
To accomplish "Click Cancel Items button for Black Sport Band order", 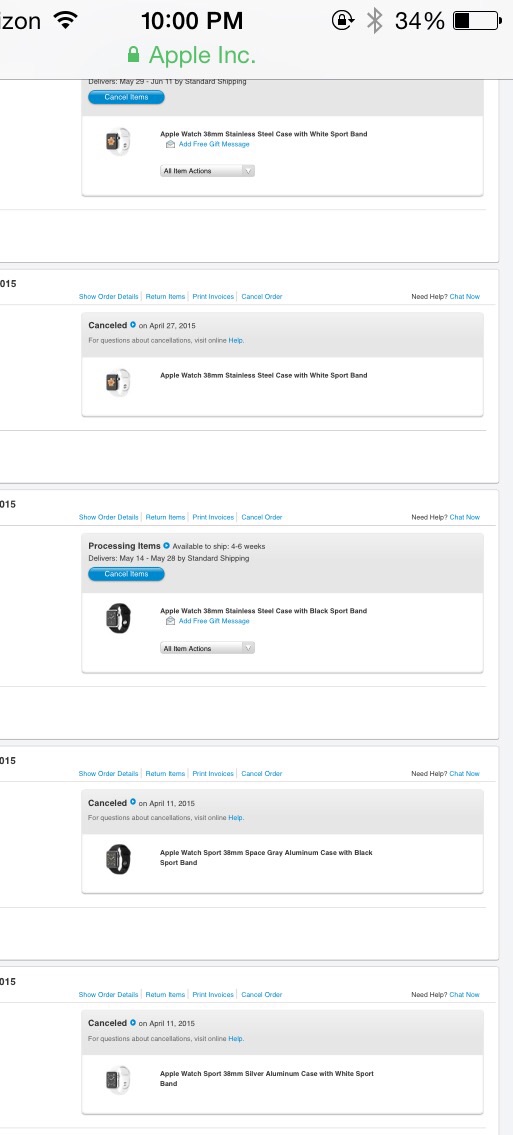I will [x=127, y=574].
